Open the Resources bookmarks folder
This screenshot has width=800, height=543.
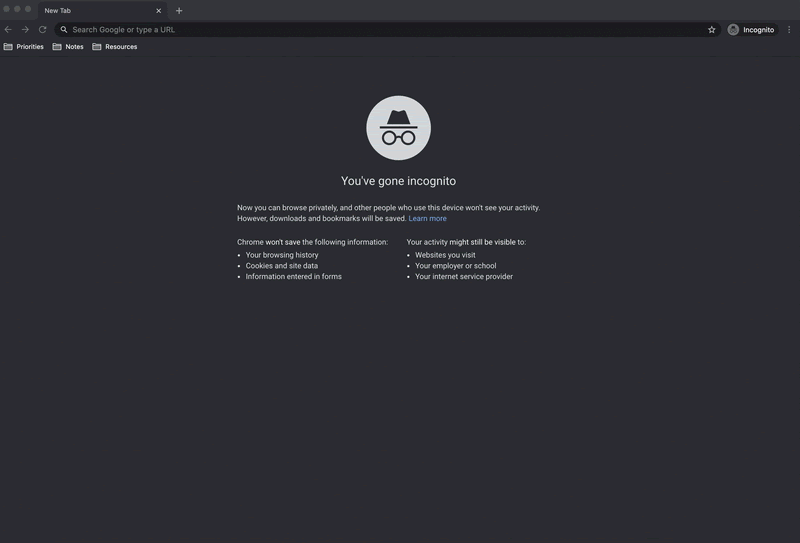tap(115, 46)
